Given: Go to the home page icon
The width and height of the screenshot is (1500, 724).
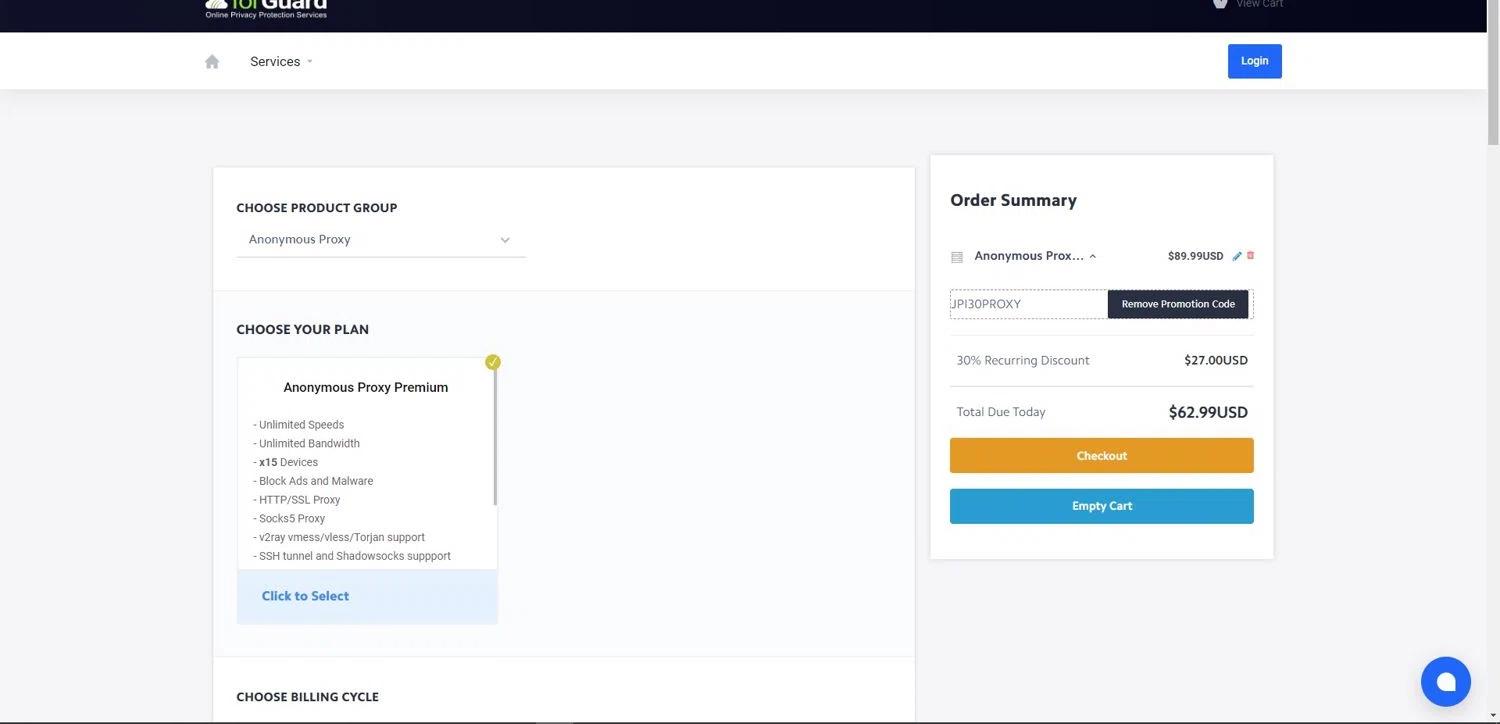Looking at the screenshot, I should pos(212,61).
